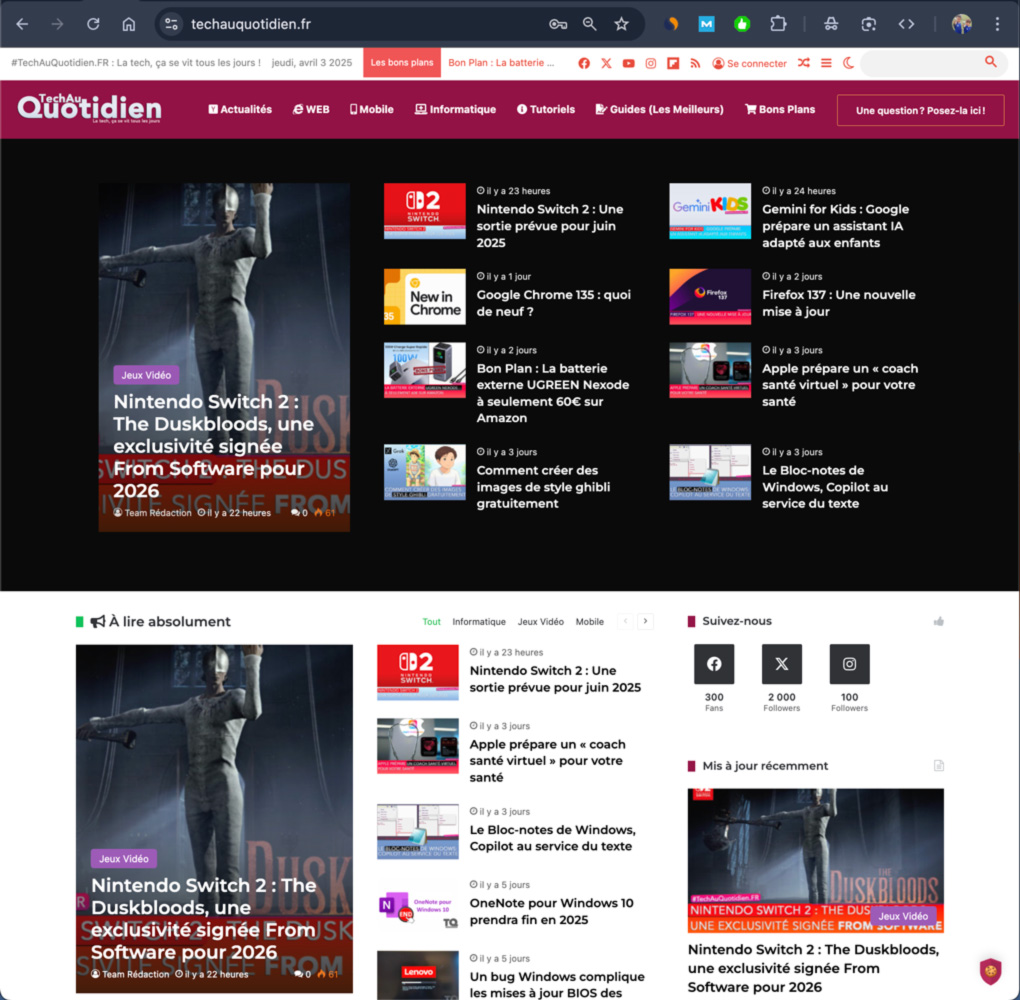The height and width of the screenshot is (1000, 1020).
Task: Open the New in Chrome thumbnail
Action: (x=424, y=297)
